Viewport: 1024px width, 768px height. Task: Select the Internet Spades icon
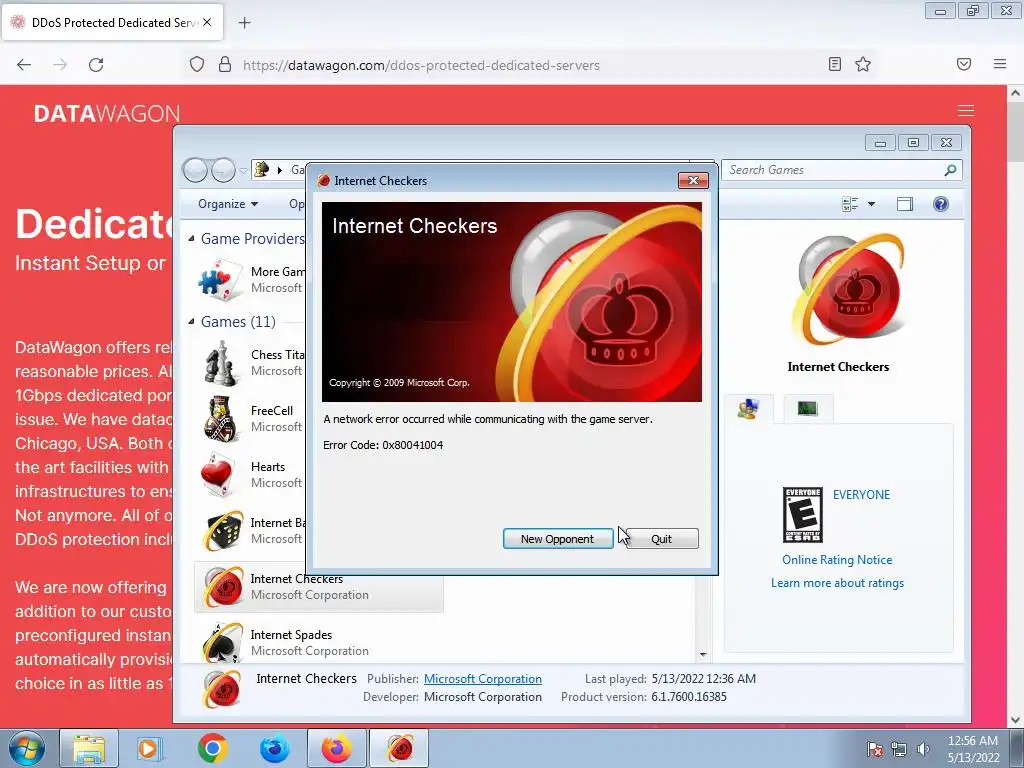click(222, 643)
